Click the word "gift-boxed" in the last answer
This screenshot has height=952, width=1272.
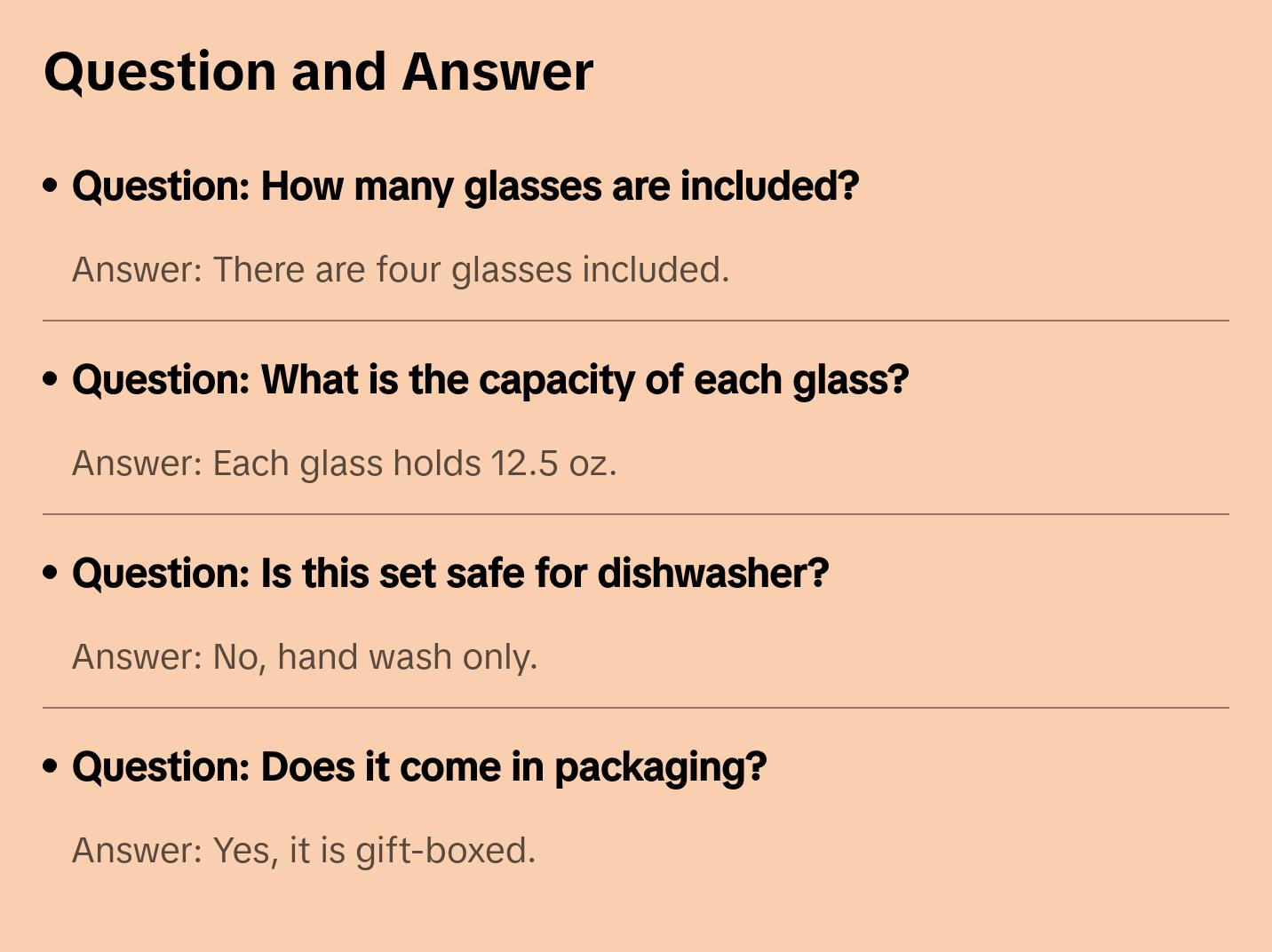[x=445, y=851]
